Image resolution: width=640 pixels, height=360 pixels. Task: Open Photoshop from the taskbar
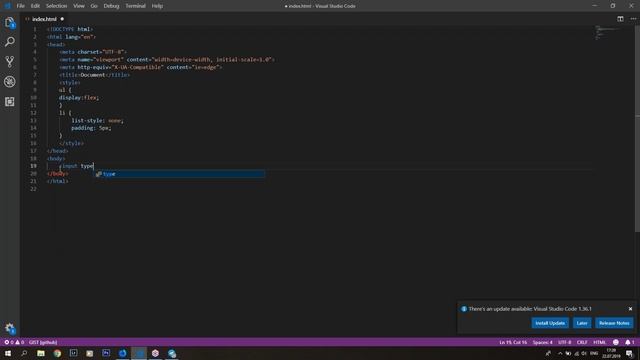pos(106,353)
